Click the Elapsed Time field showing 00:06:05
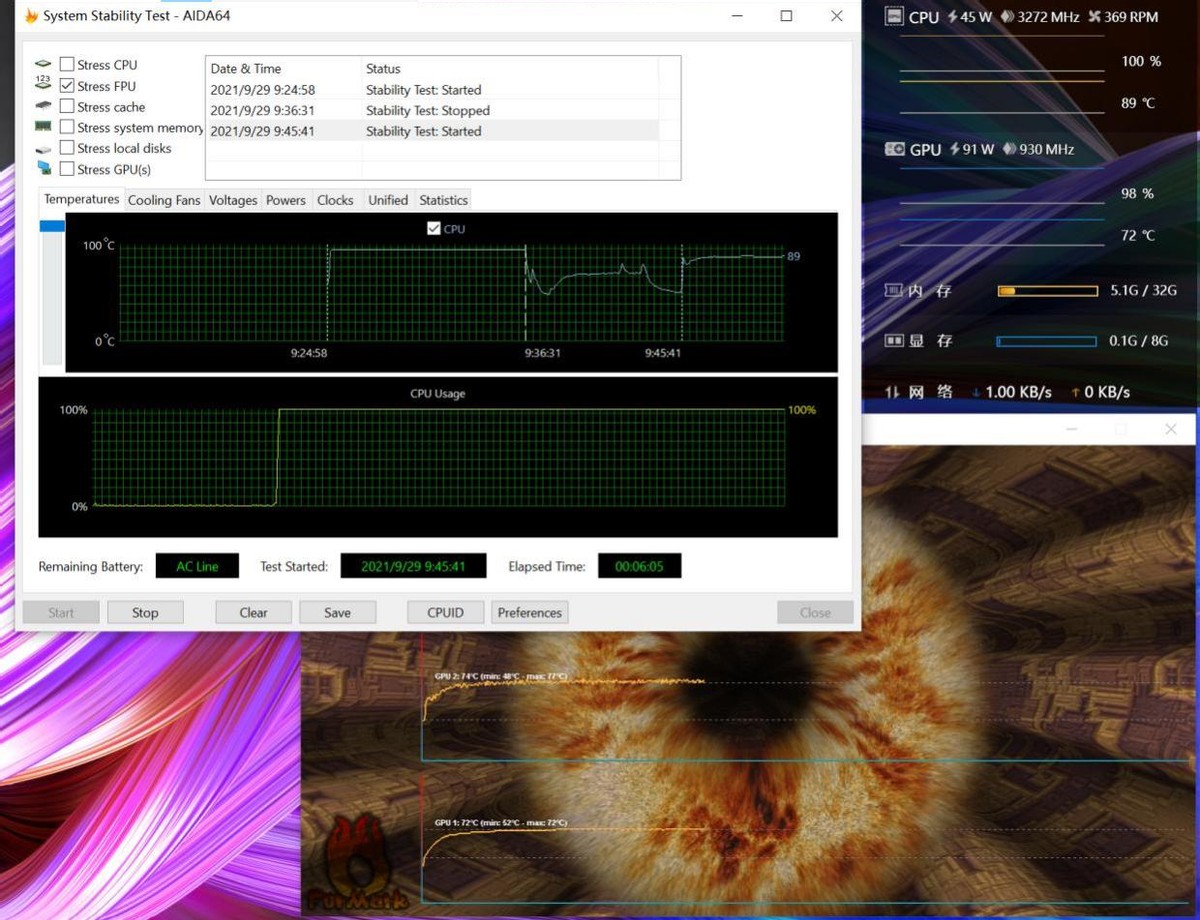The height and width of the screenshot is (920, 1200). [639, 566]
